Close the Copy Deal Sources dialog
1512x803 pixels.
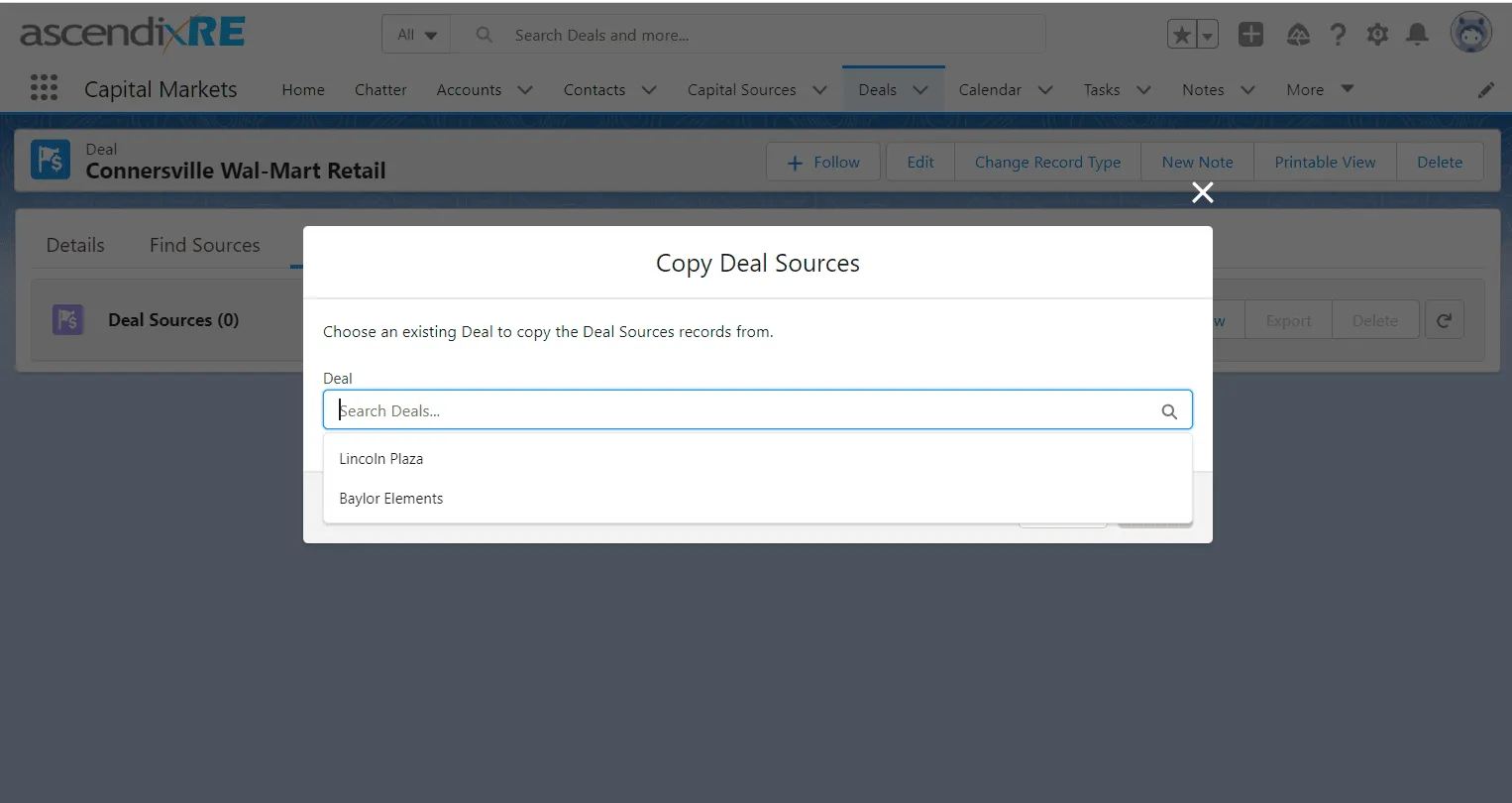1203,192
